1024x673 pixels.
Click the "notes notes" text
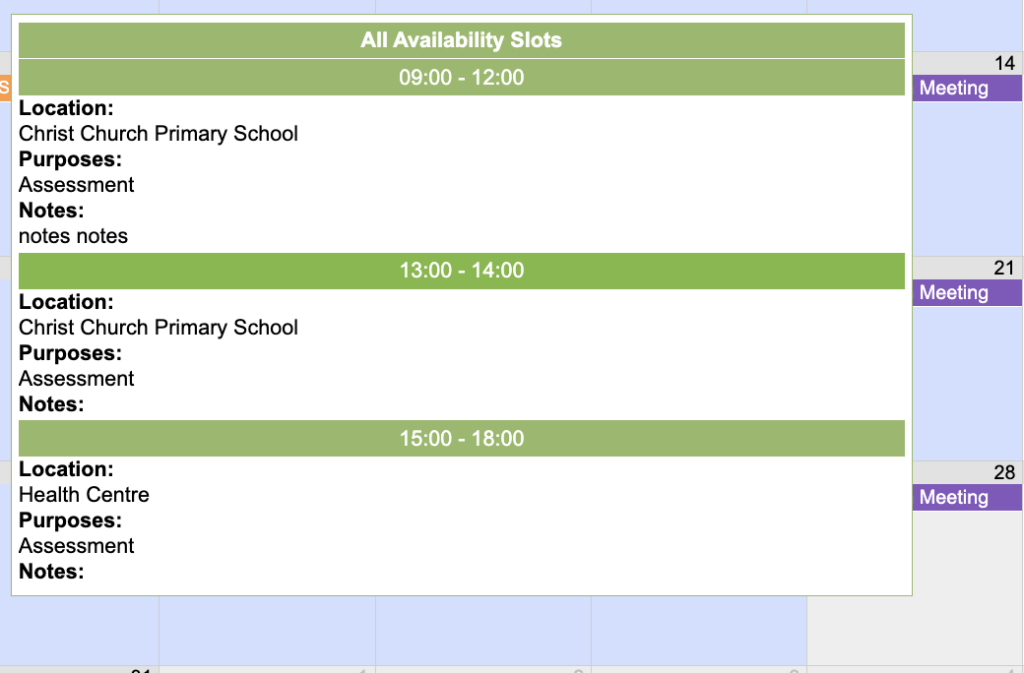[73, 236]
